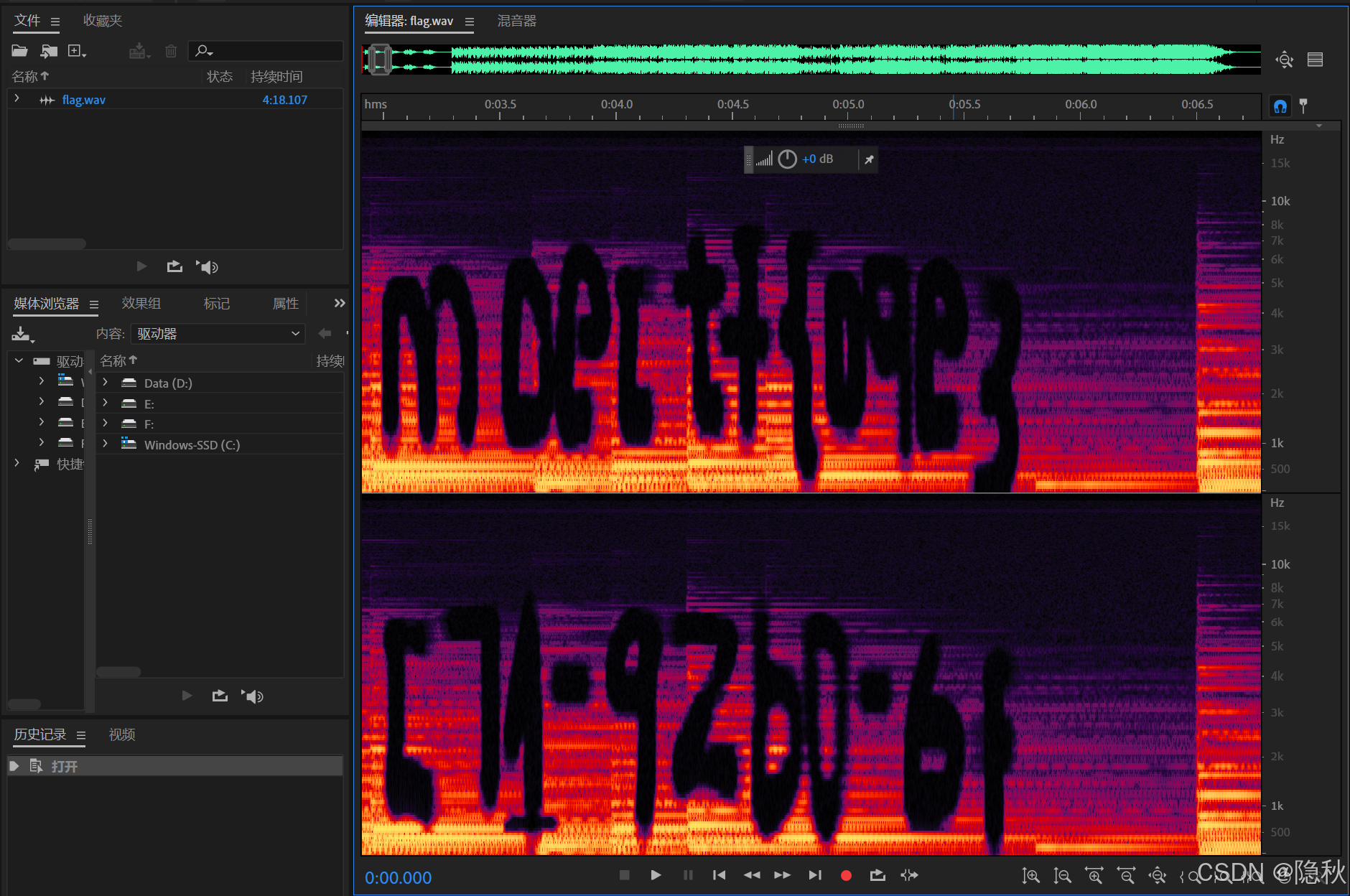The width and height of the screenshot is (1350, 896).
Task: Click the Marker pin icon above the spectrogram
Action: pyautogui.click(x=1305, y=106)
